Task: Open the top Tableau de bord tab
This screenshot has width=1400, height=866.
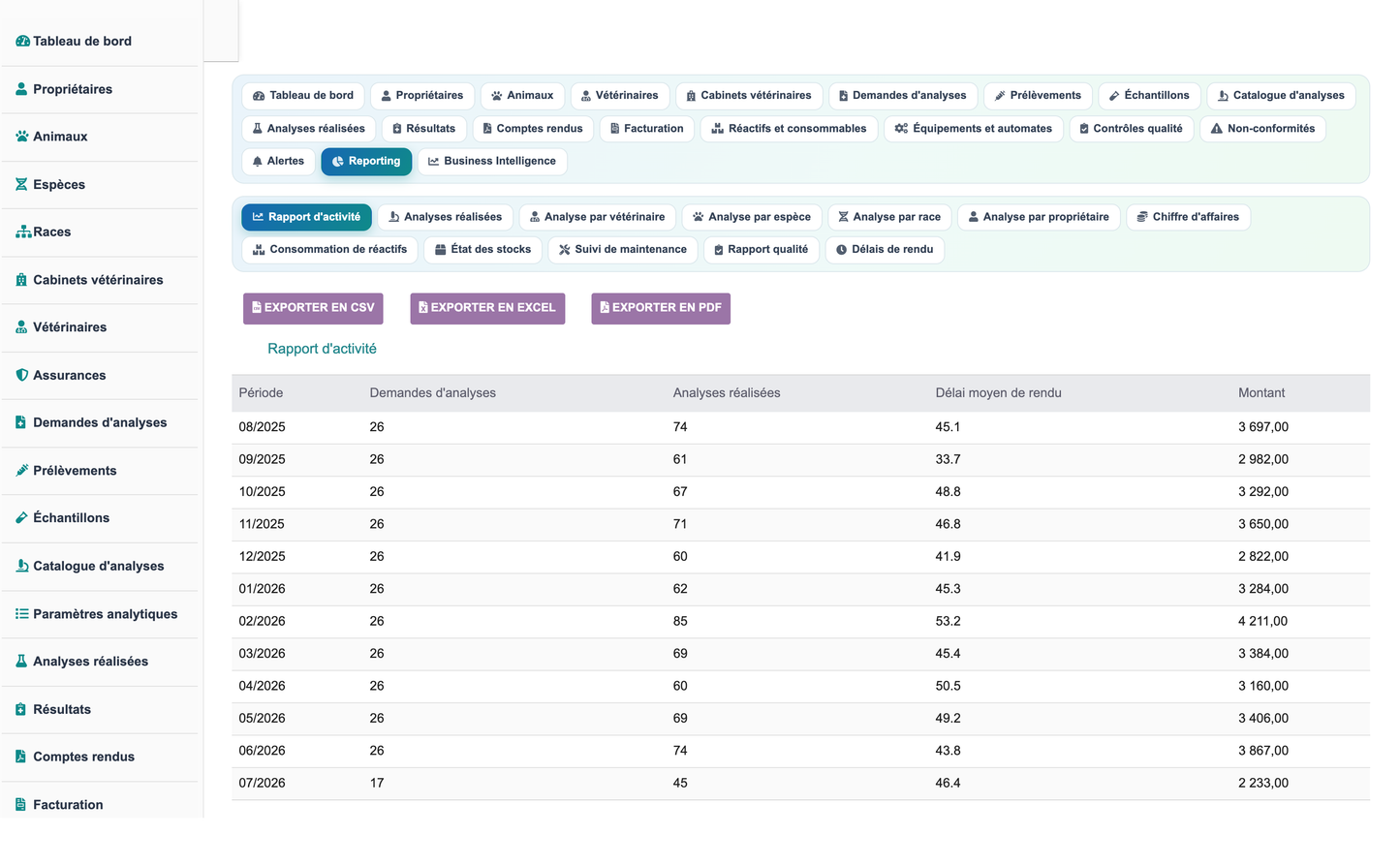Action: (x=303, y=96)
